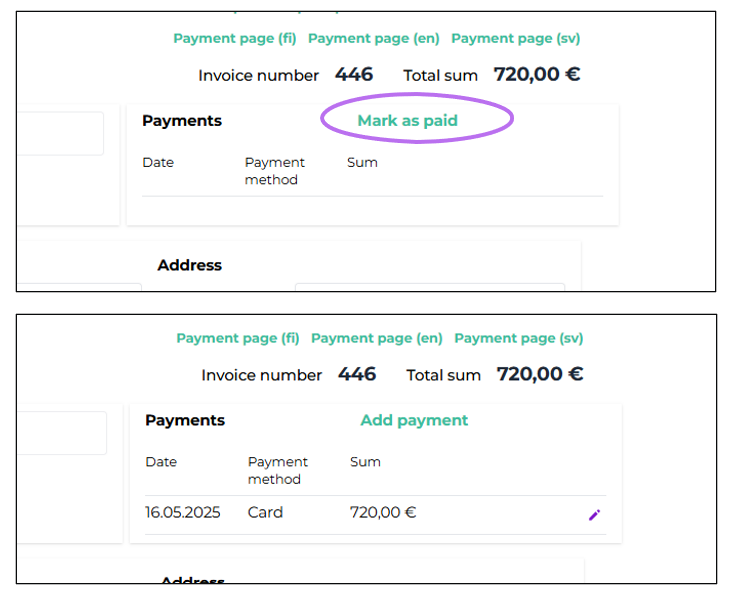
Task: Open Payment page (en) above Mark as paid
Action: click(374, 39)
